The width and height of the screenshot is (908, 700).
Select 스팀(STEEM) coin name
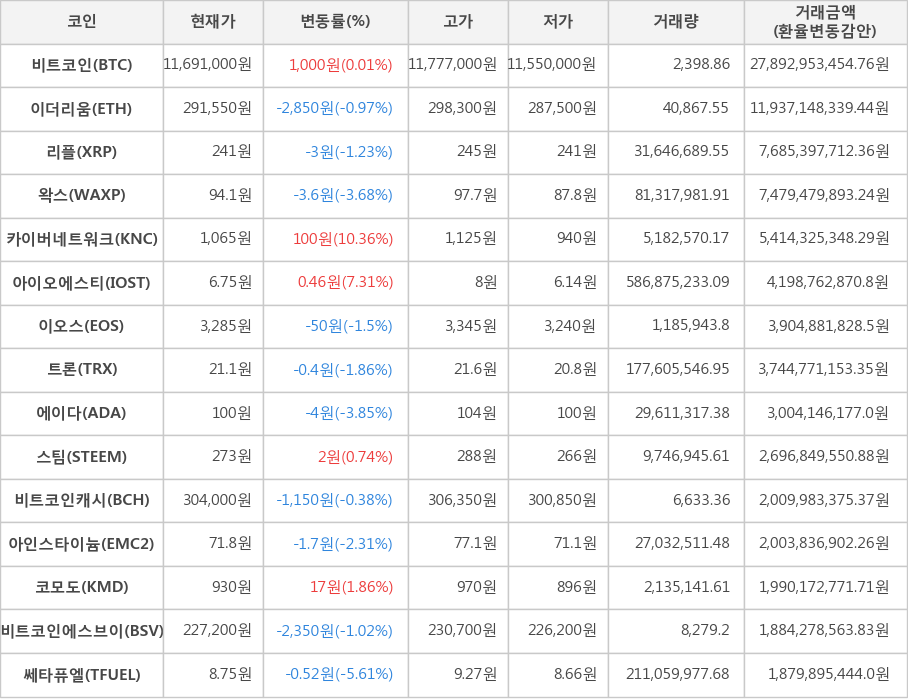point(82,457)
